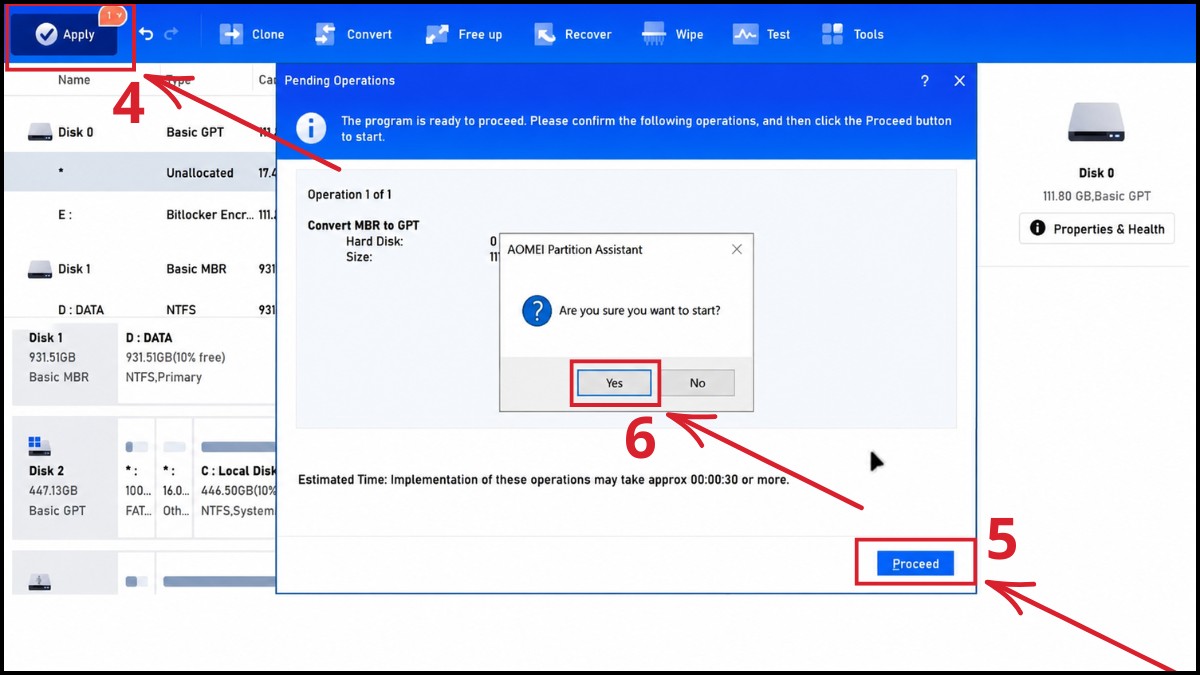Click No in the confirmation dialog

coord(697,383)
